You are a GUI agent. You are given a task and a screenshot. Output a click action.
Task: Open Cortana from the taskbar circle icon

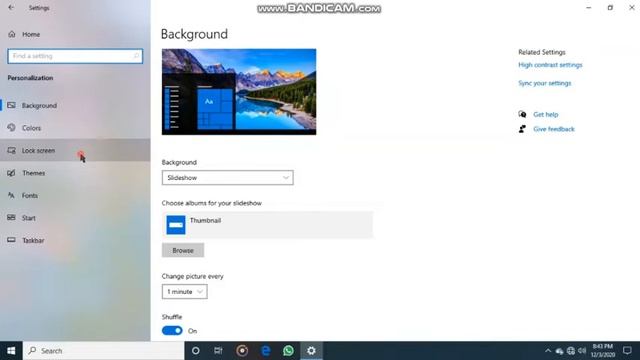(x=196, y=351)
